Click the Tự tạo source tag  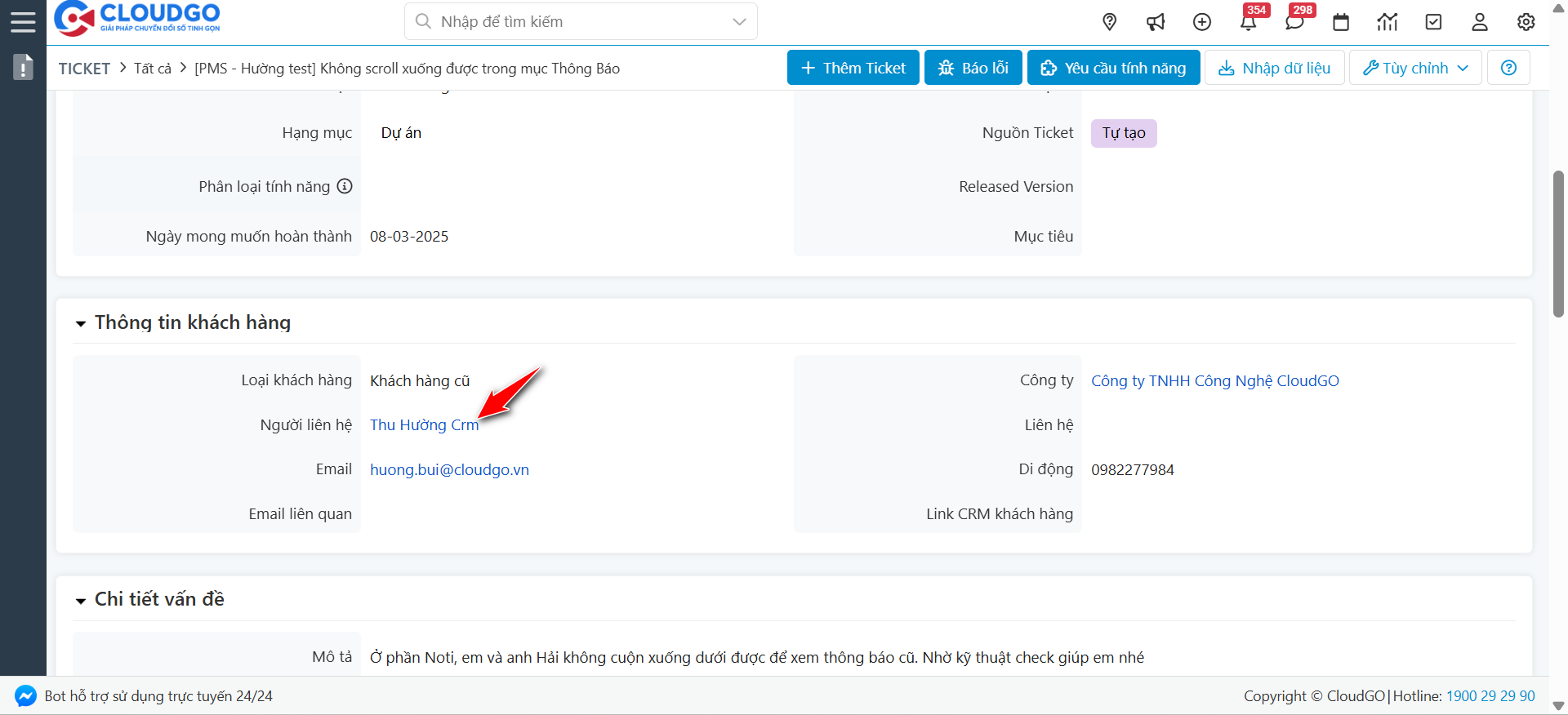(x=1124, y=133)
